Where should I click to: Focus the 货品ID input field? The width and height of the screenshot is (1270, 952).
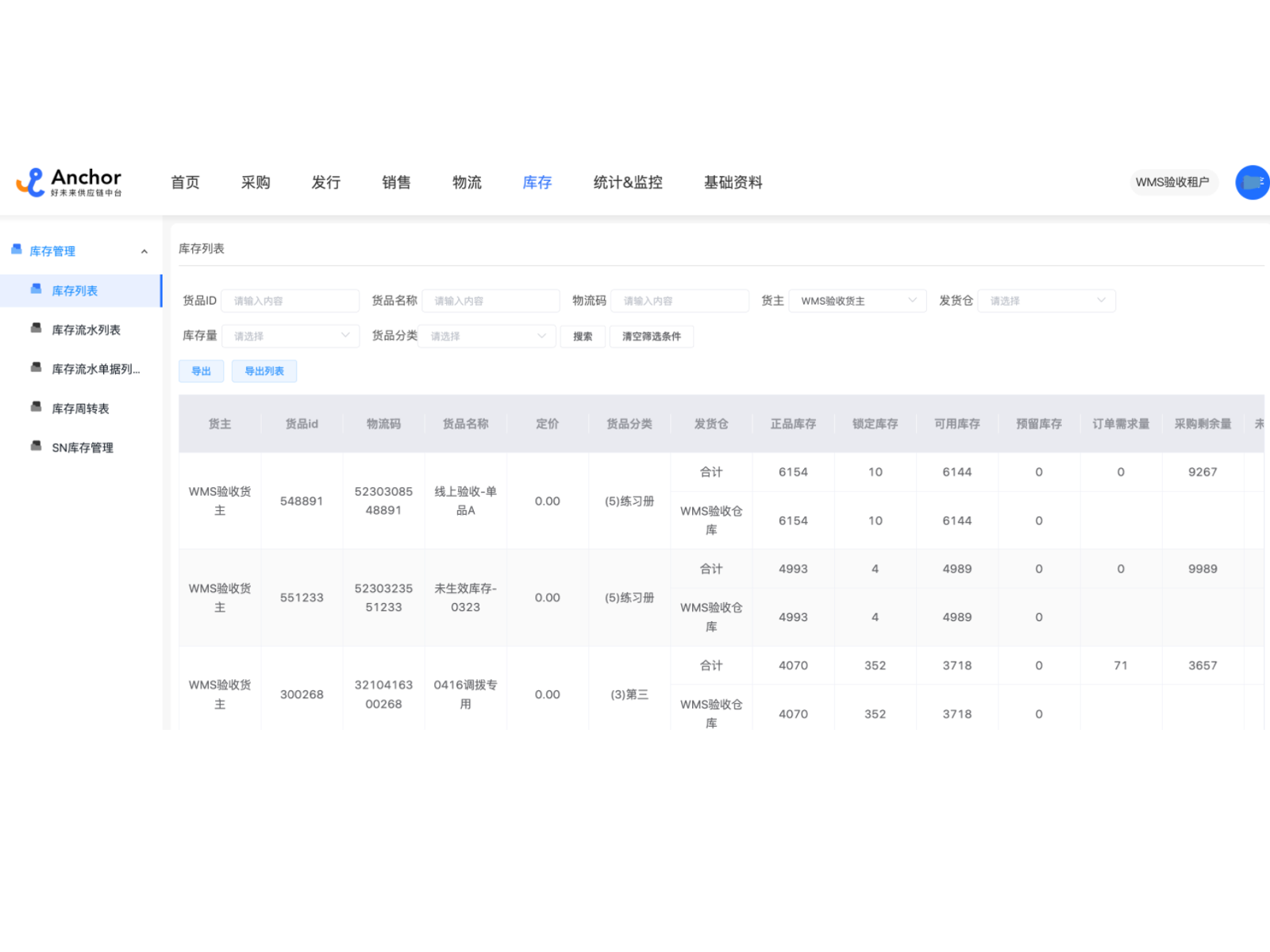click(291, 301)
